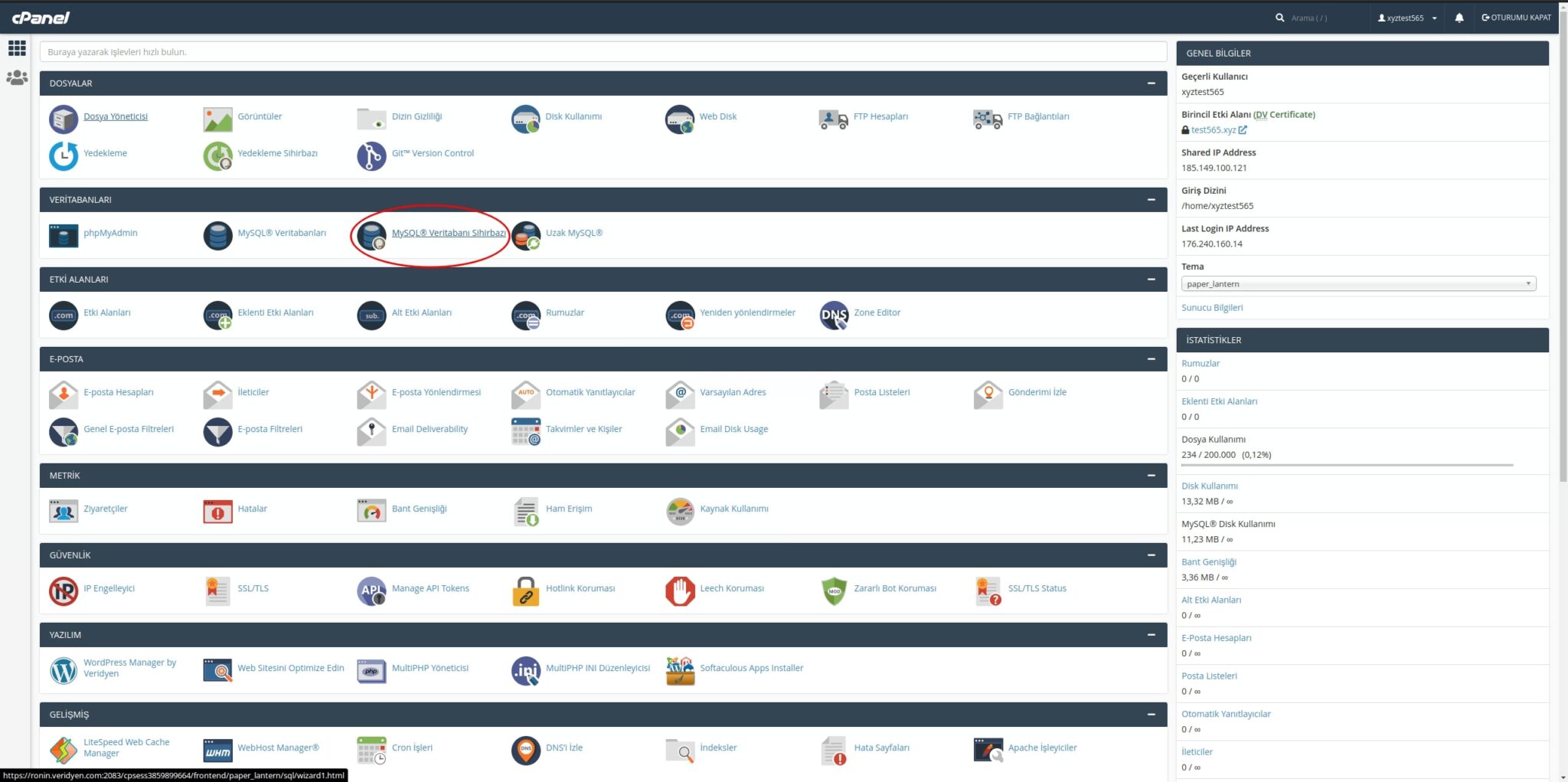
Task: Collapse the ETKİ ALANLARI section
Action: click(x=1151, y=280)
